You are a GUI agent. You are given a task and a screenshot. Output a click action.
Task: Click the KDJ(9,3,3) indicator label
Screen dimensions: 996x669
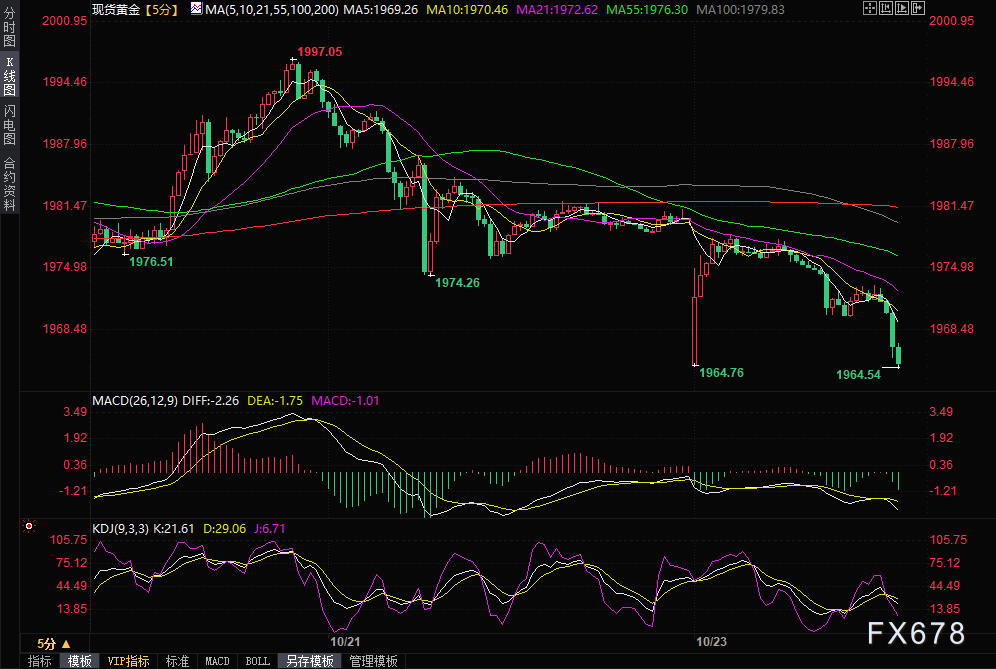[x=121, y=529]
